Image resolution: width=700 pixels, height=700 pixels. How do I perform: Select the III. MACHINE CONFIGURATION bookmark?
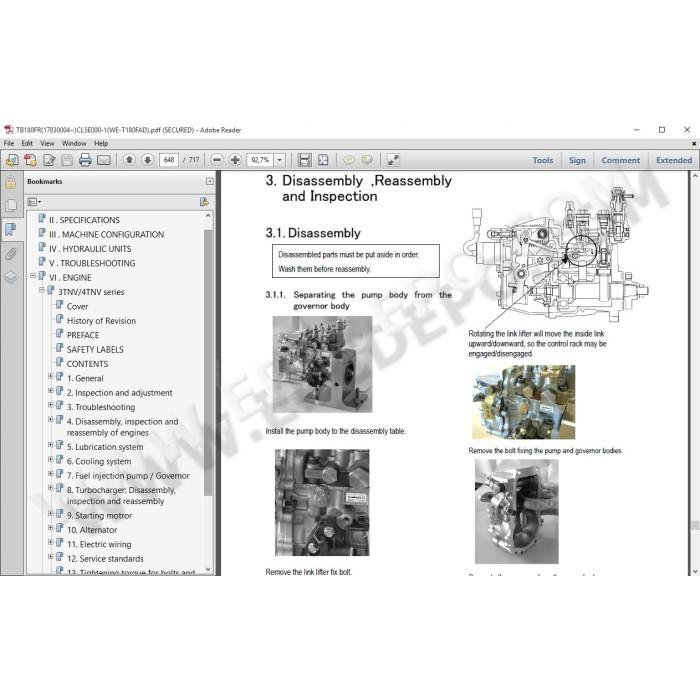pyautogui.click(x=106, y=234)
